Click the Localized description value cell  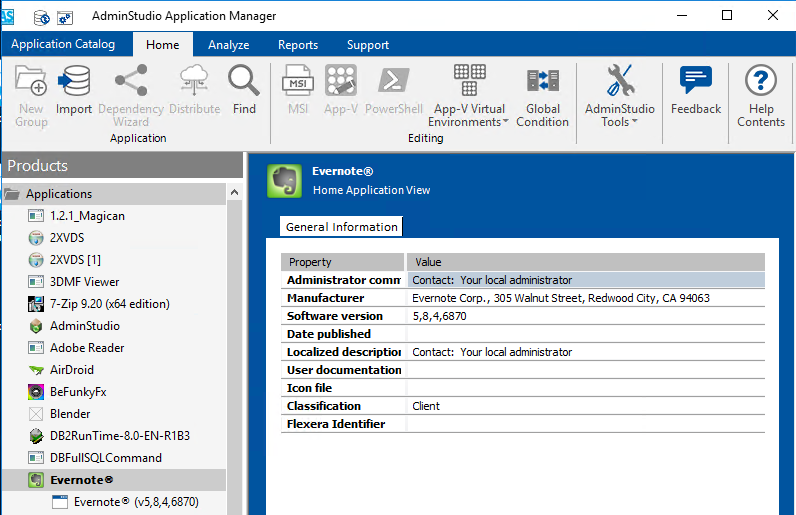pyautogui.click(x=586, y=352)
